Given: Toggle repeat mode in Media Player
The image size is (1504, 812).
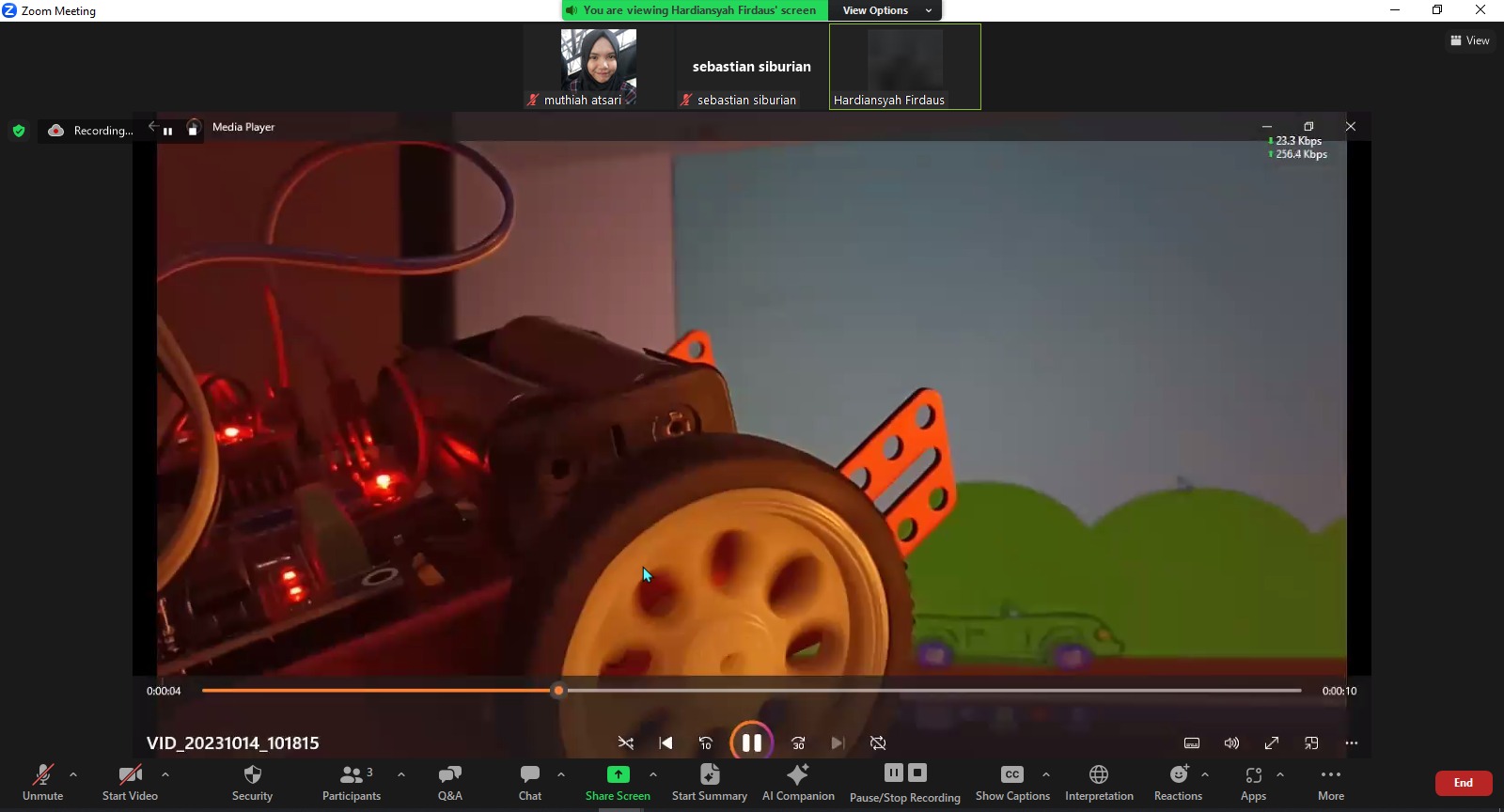Looking at the screenshot, I should coord(878,743).
